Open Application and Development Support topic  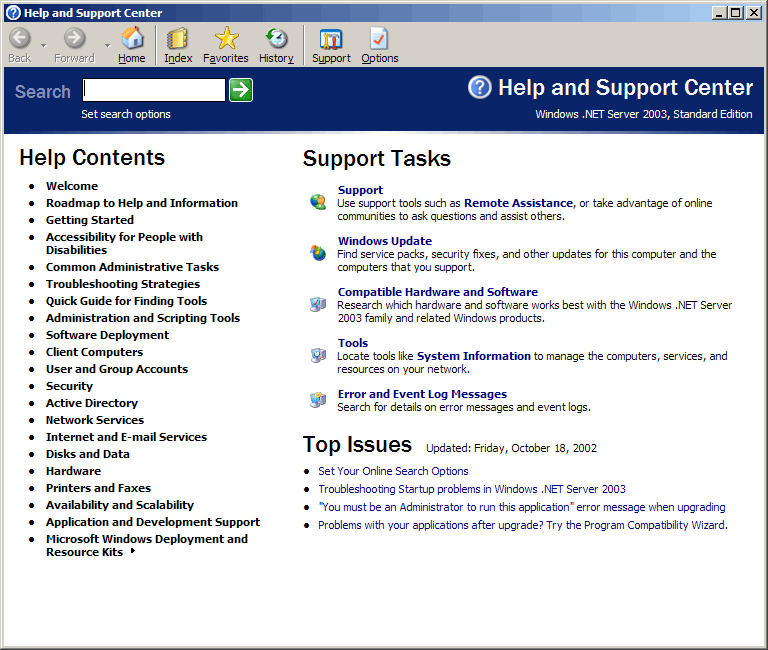[153, 522]
